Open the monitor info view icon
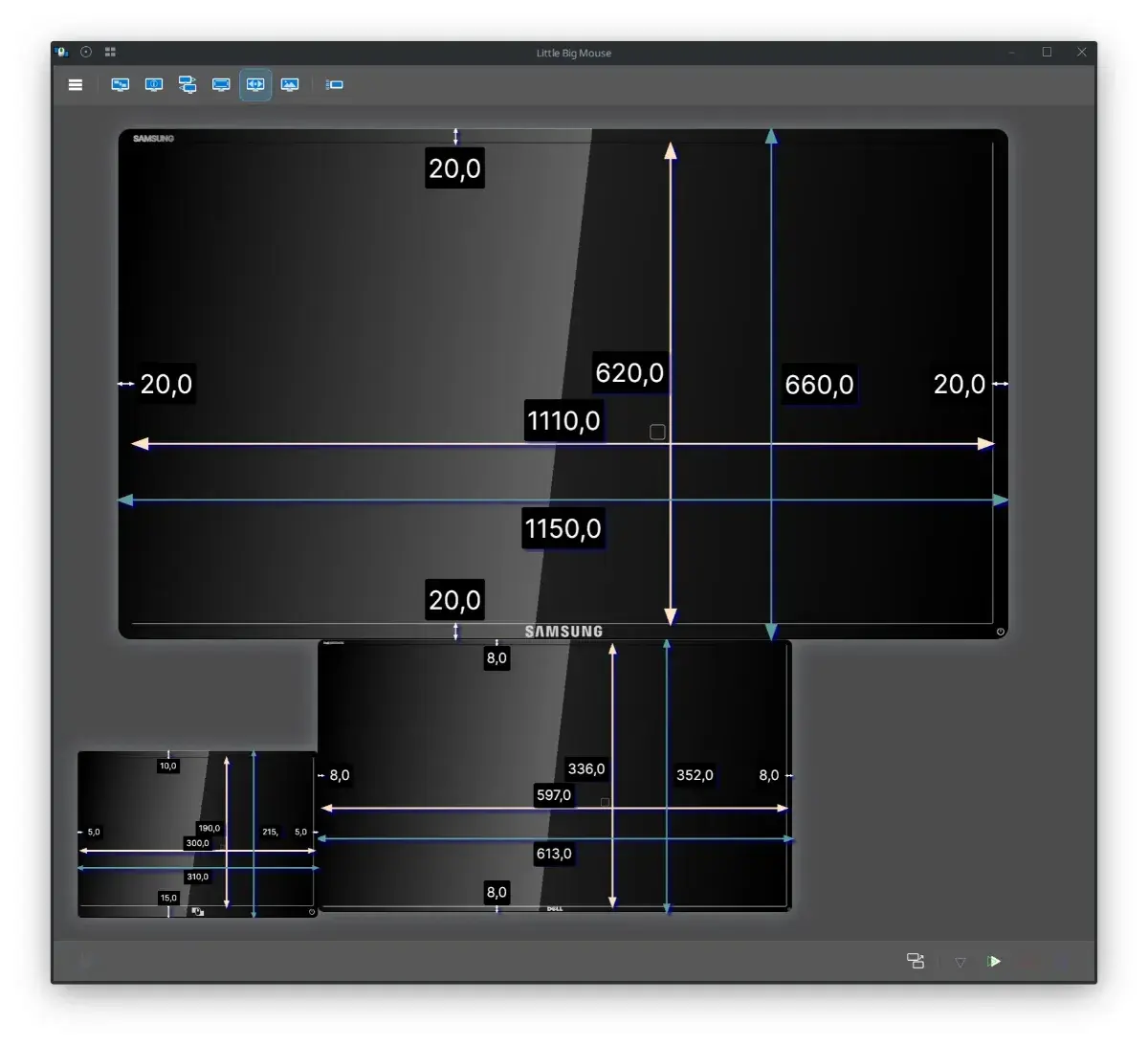This screenshot has height=1045, width=1148. pyautogui.click(x=154, y=85)
